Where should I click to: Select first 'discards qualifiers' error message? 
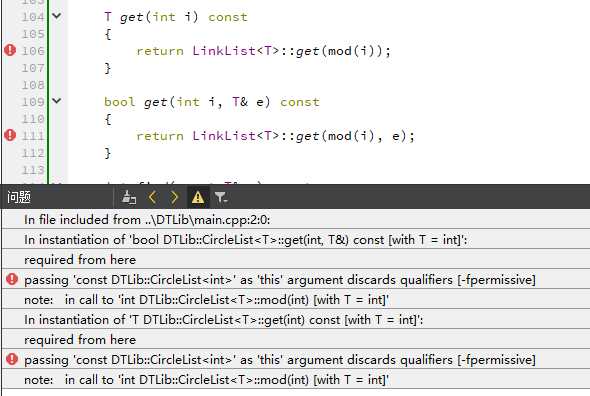coord(280,280)
